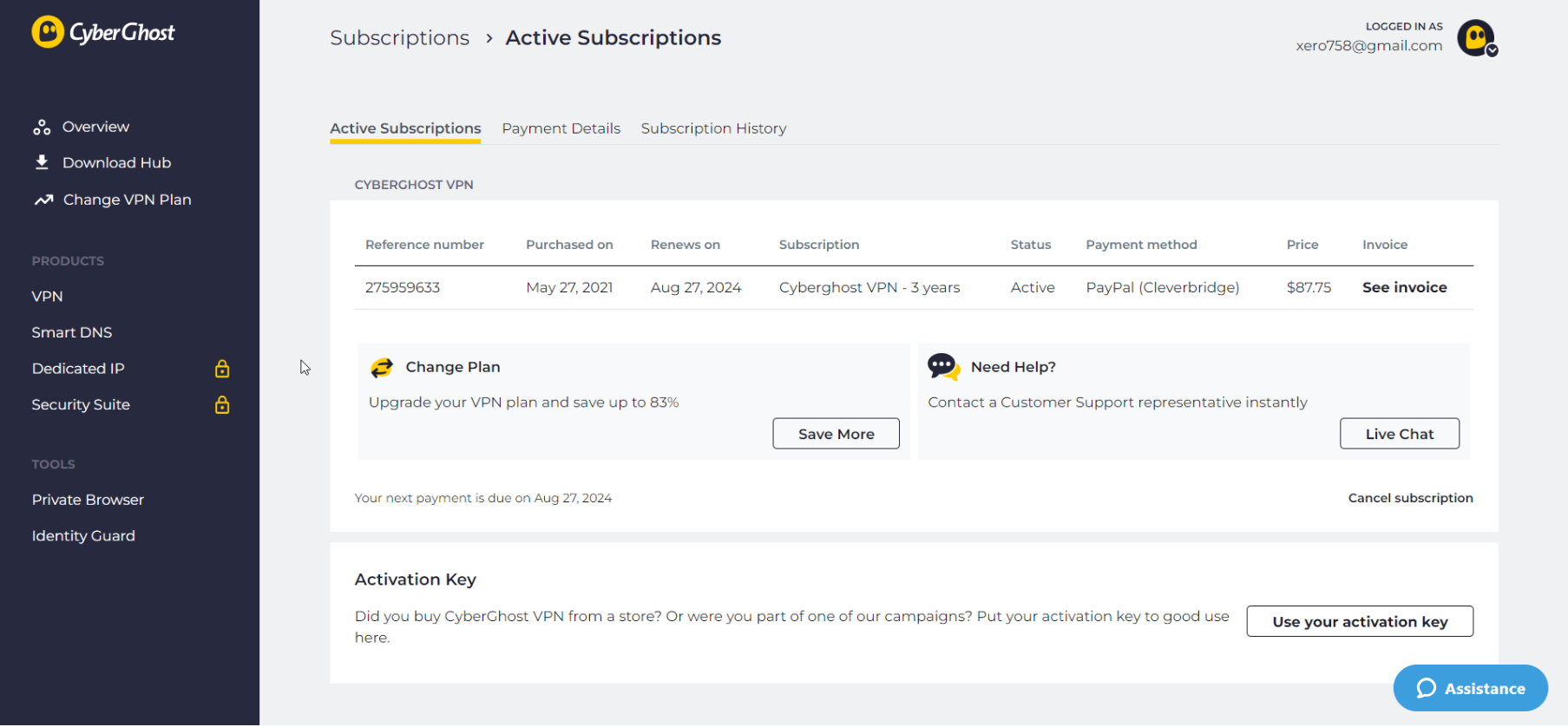Screen dimensions: 1568x727
Task: Click reference number 275959633
Action: [403, 287]
